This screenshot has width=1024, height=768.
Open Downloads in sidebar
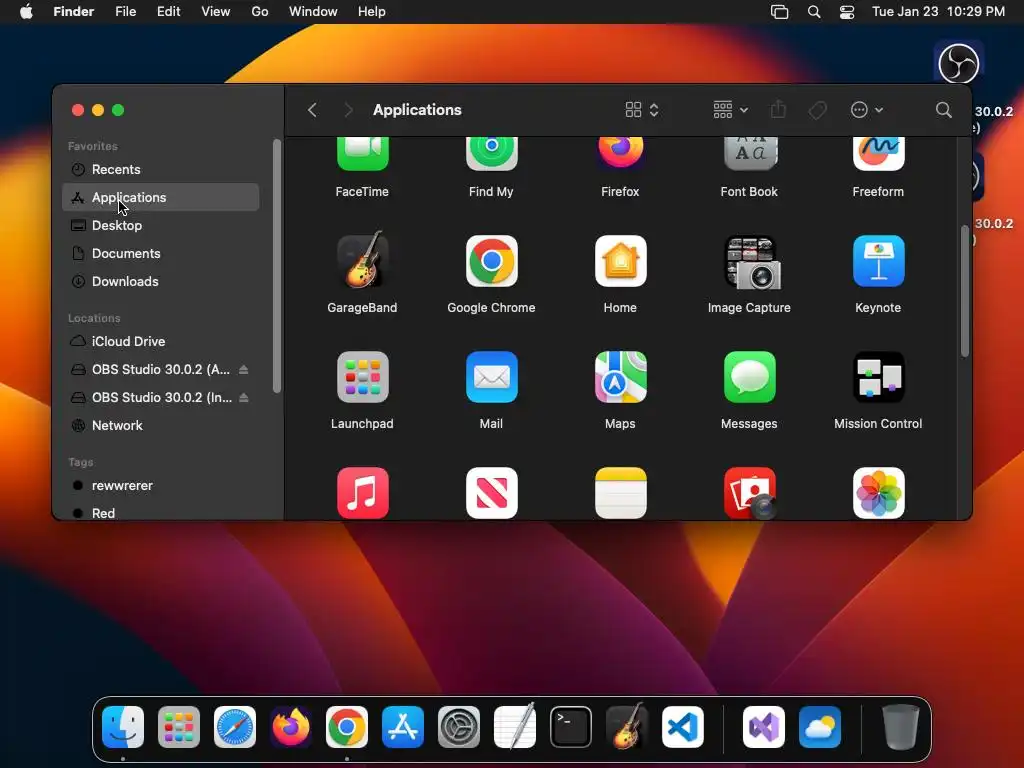[x=161, y=281]
